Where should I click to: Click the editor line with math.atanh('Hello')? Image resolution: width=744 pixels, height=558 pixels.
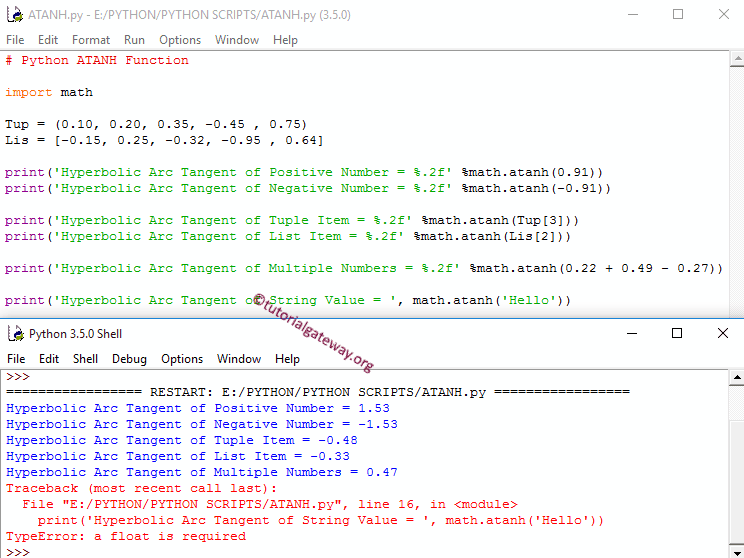coord(288,300)
